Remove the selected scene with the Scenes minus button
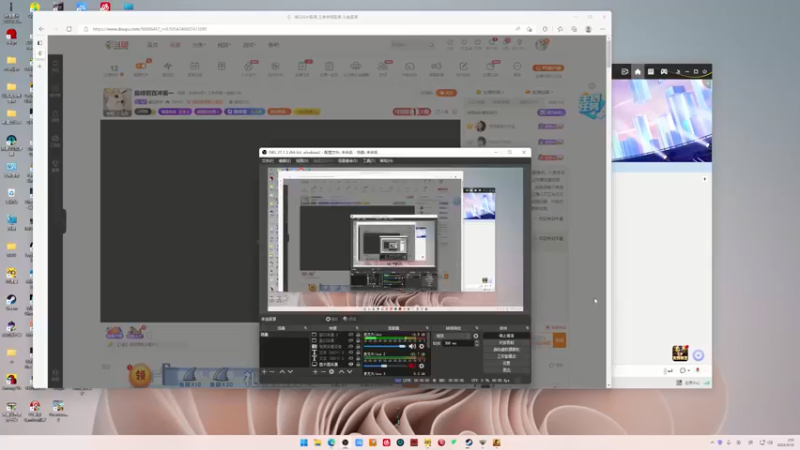 (x=272, y=371)
